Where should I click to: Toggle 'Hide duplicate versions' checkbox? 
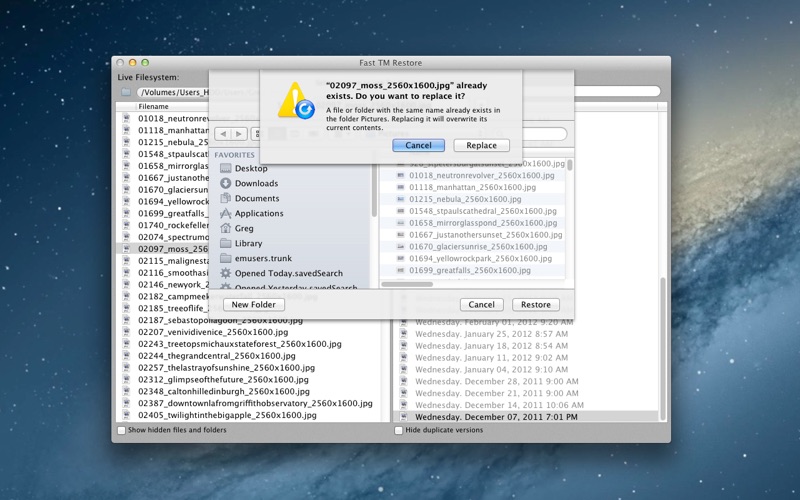tap(398, 430)
